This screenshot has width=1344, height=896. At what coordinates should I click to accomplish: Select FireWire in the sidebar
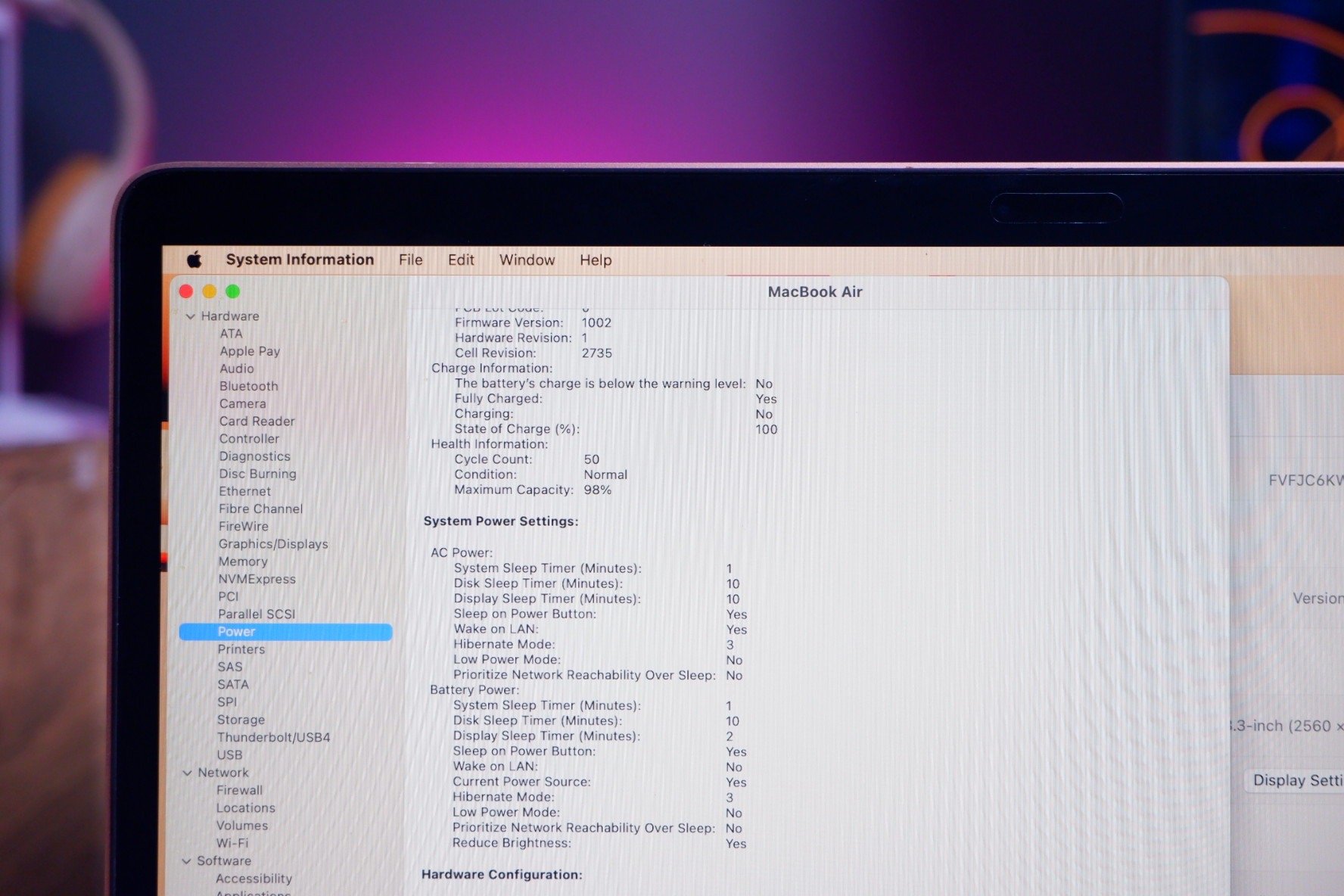(244, 526)
